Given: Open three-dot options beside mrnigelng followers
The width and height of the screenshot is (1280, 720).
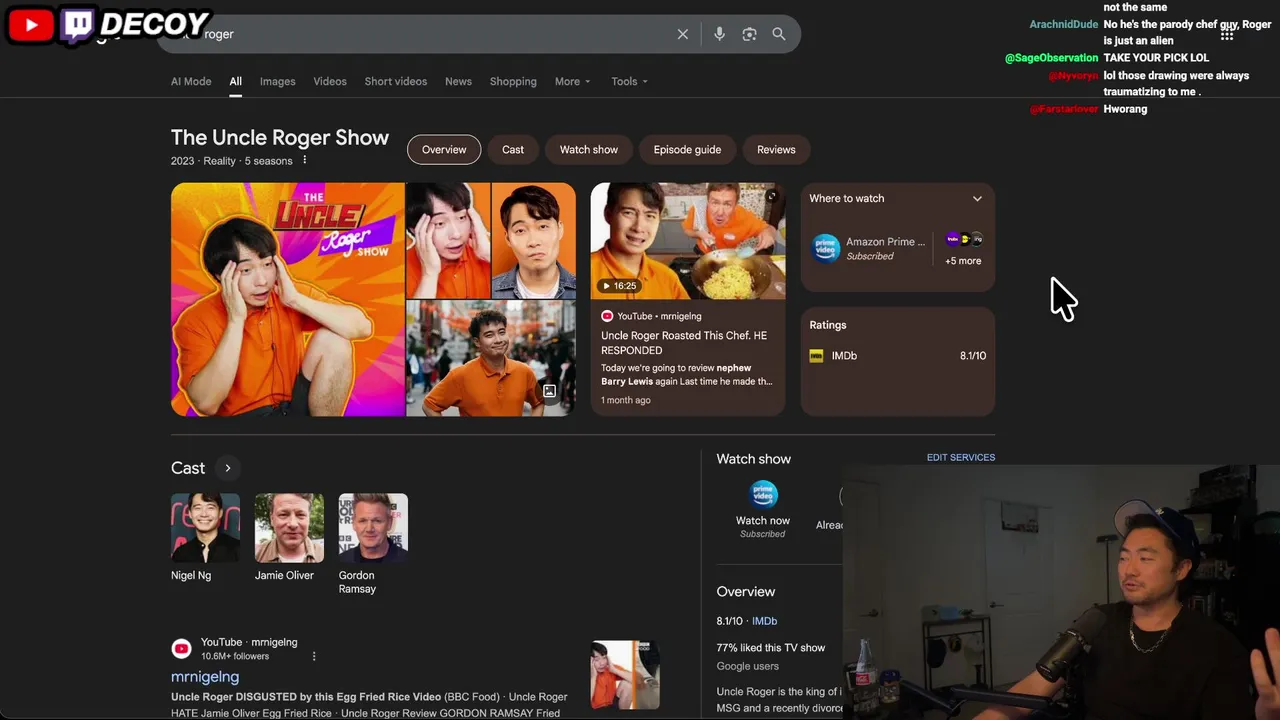Looking at the screenshot, I should pyautogui.click(x=314, y=656).
